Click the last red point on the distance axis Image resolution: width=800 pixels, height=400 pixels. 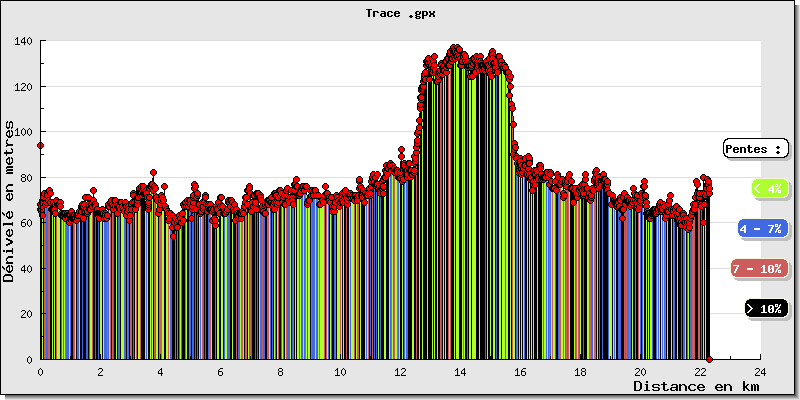pos(709,359)
